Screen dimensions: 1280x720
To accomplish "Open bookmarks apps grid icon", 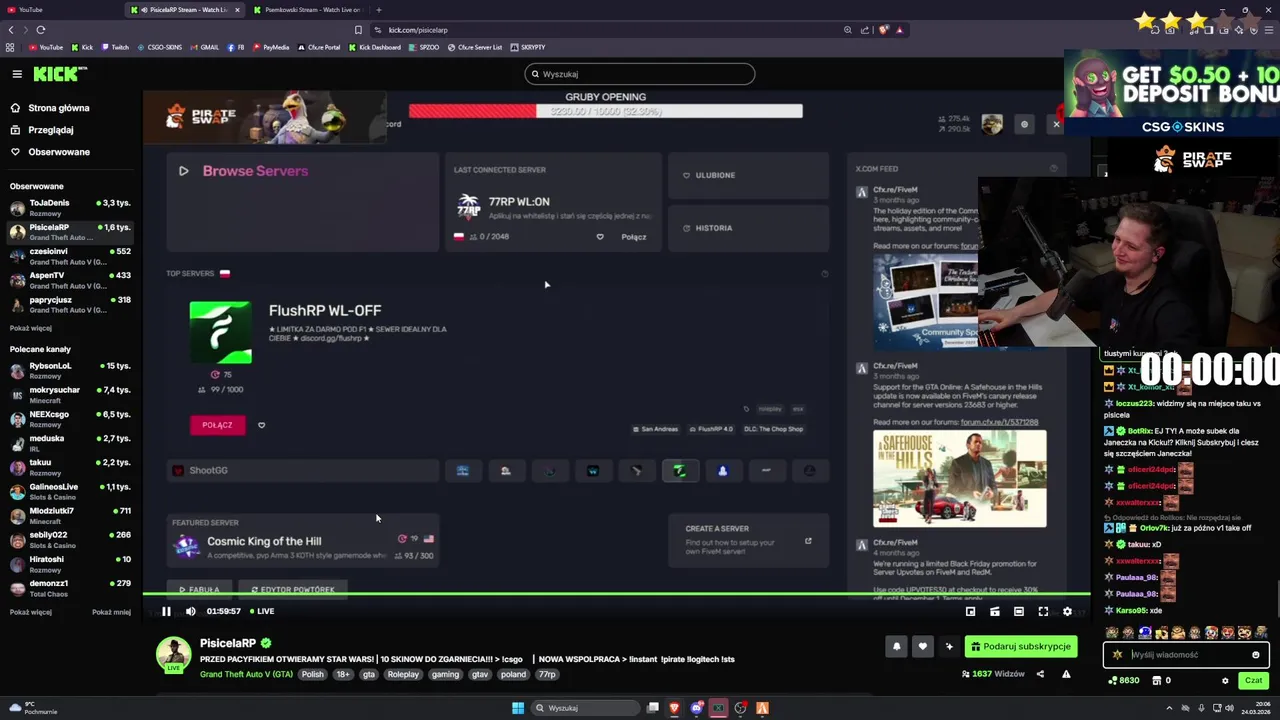I will click(x=10, y=47).
